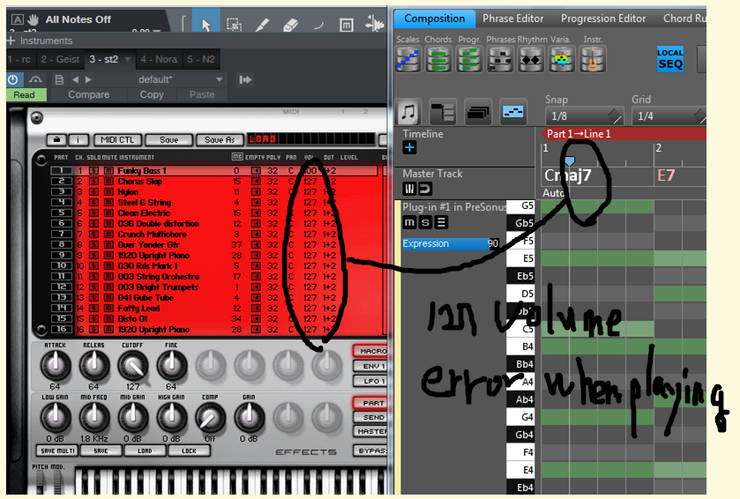Image resolution: width=740 pixels, height=499 pixels.
Task: Open the Phrases database icon
Action: (500, 59)
